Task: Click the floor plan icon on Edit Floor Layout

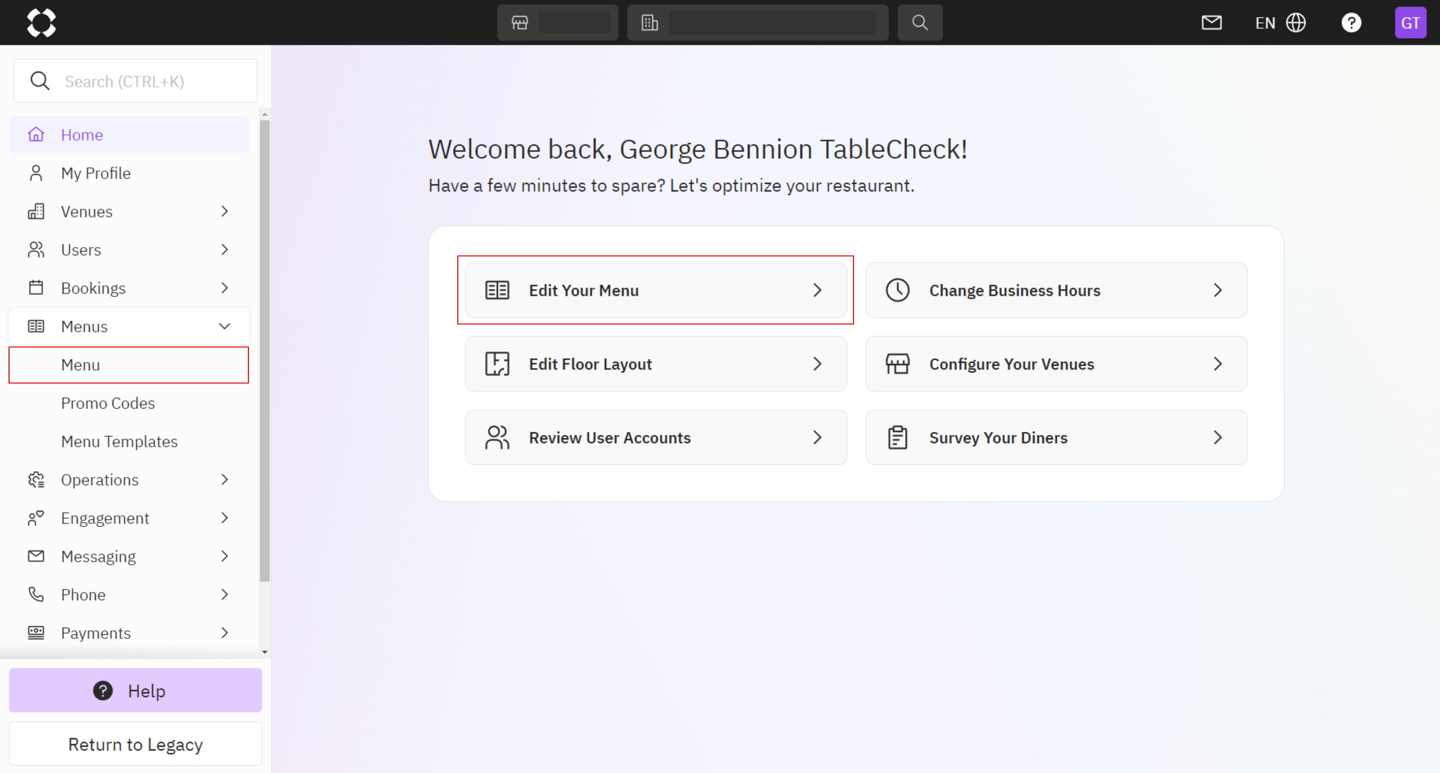Action: 497,364
